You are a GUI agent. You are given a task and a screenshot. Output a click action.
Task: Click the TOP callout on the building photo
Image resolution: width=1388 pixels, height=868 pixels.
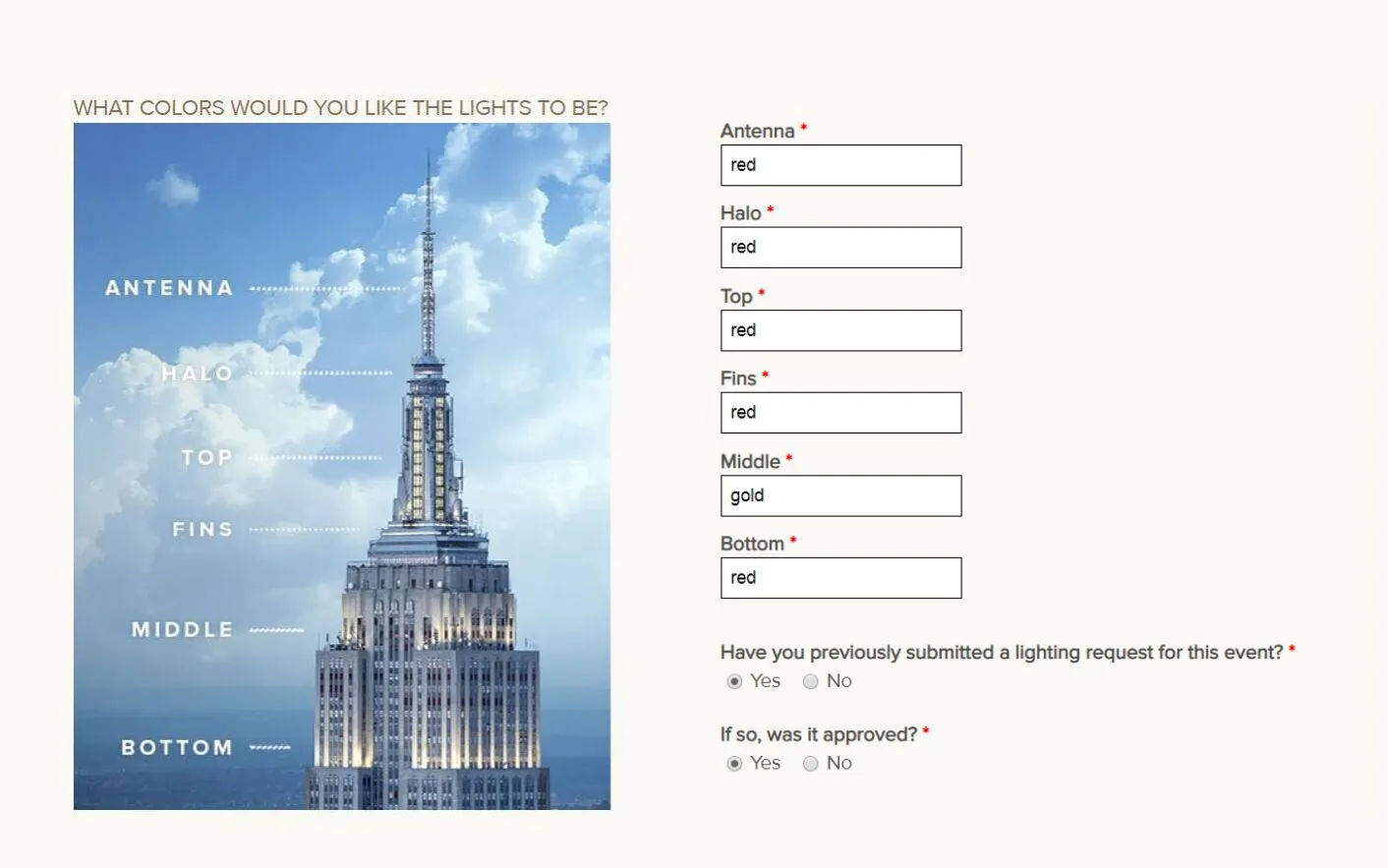[x=206, y=457]
